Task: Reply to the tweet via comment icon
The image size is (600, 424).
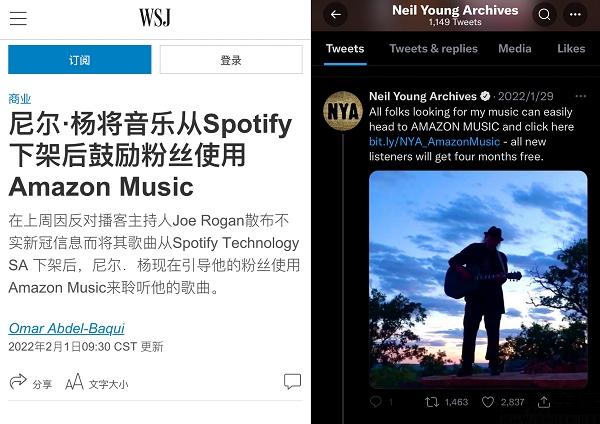Action: (376, 401)
